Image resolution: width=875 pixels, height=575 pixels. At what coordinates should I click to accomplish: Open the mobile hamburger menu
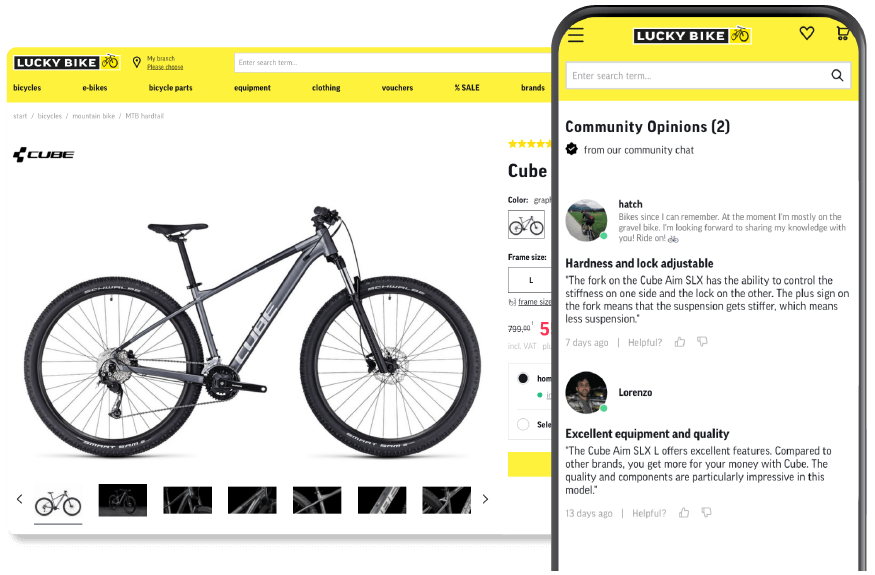coord(576,35)
